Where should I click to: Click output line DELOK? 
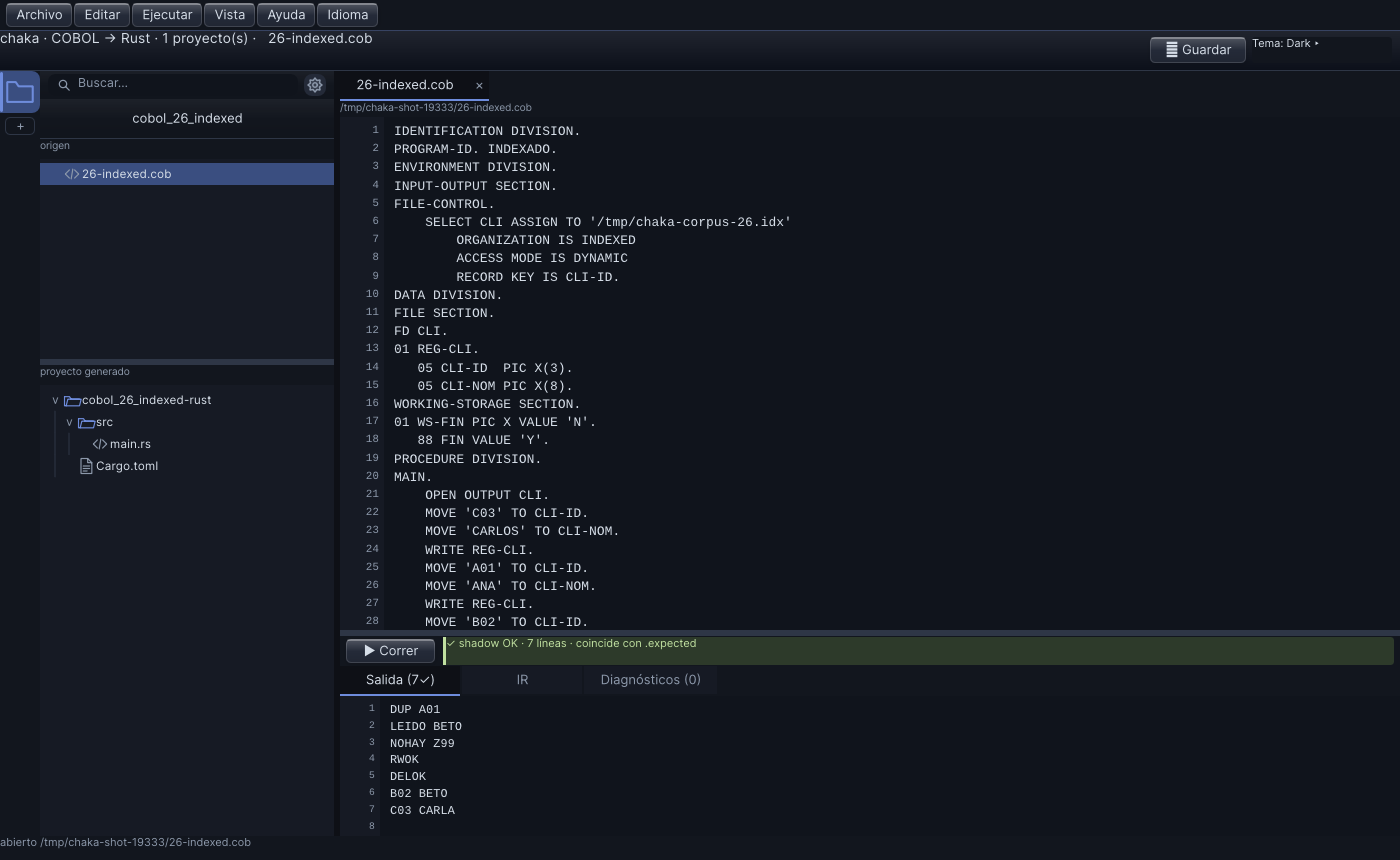(x=408, y=777)
